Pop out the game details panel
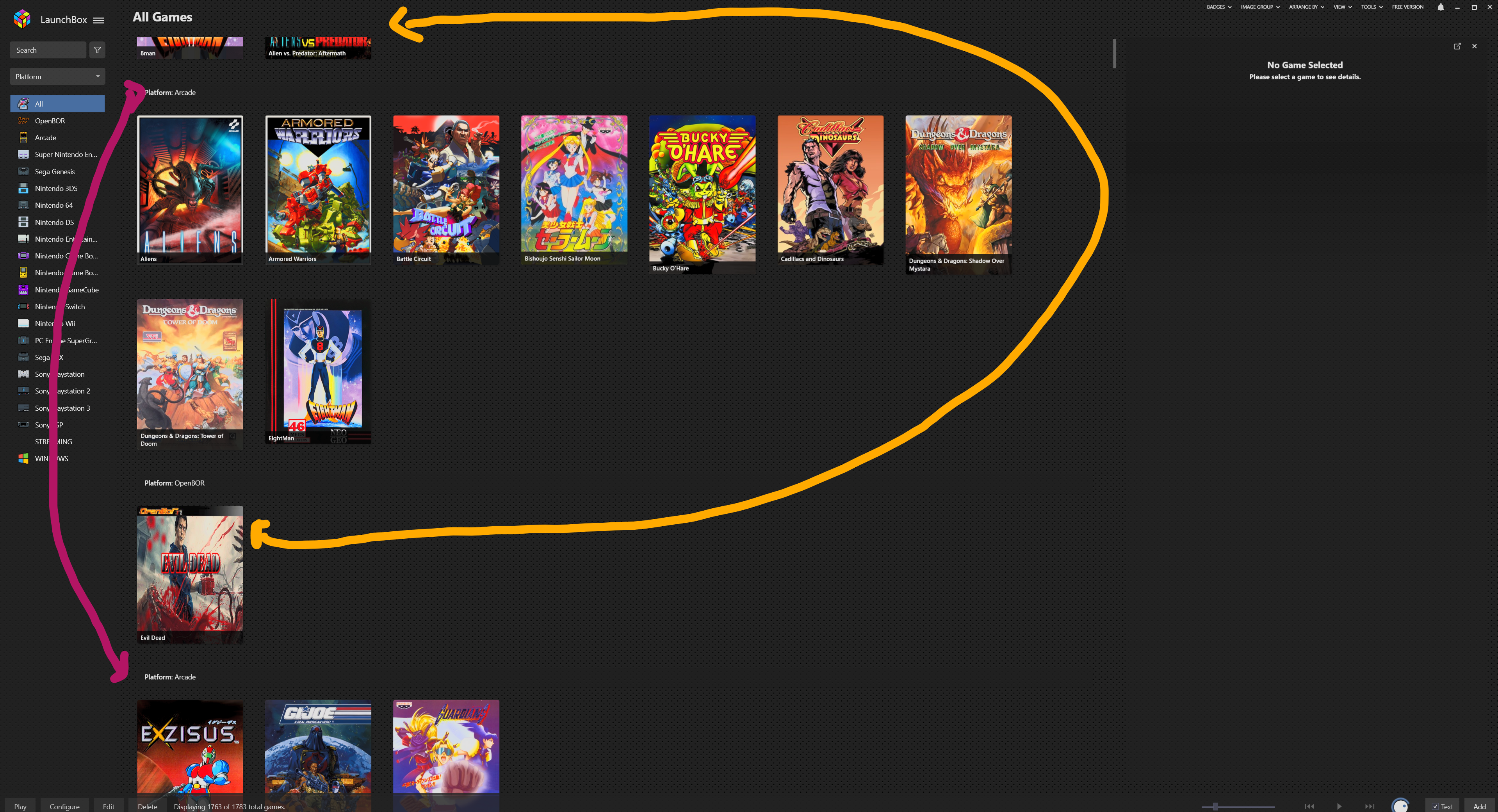Viewport: 1498px width, 812px height. pyautogui.click(x=1457, y=46)
